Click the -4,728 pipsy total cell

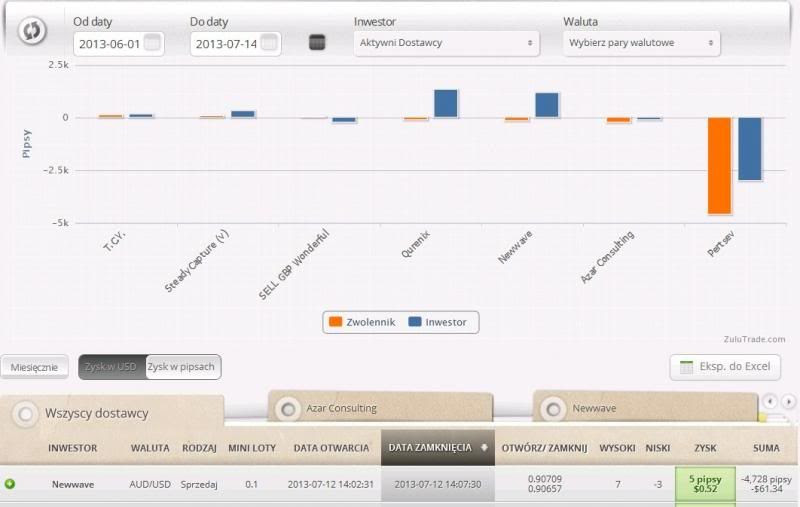766,484
